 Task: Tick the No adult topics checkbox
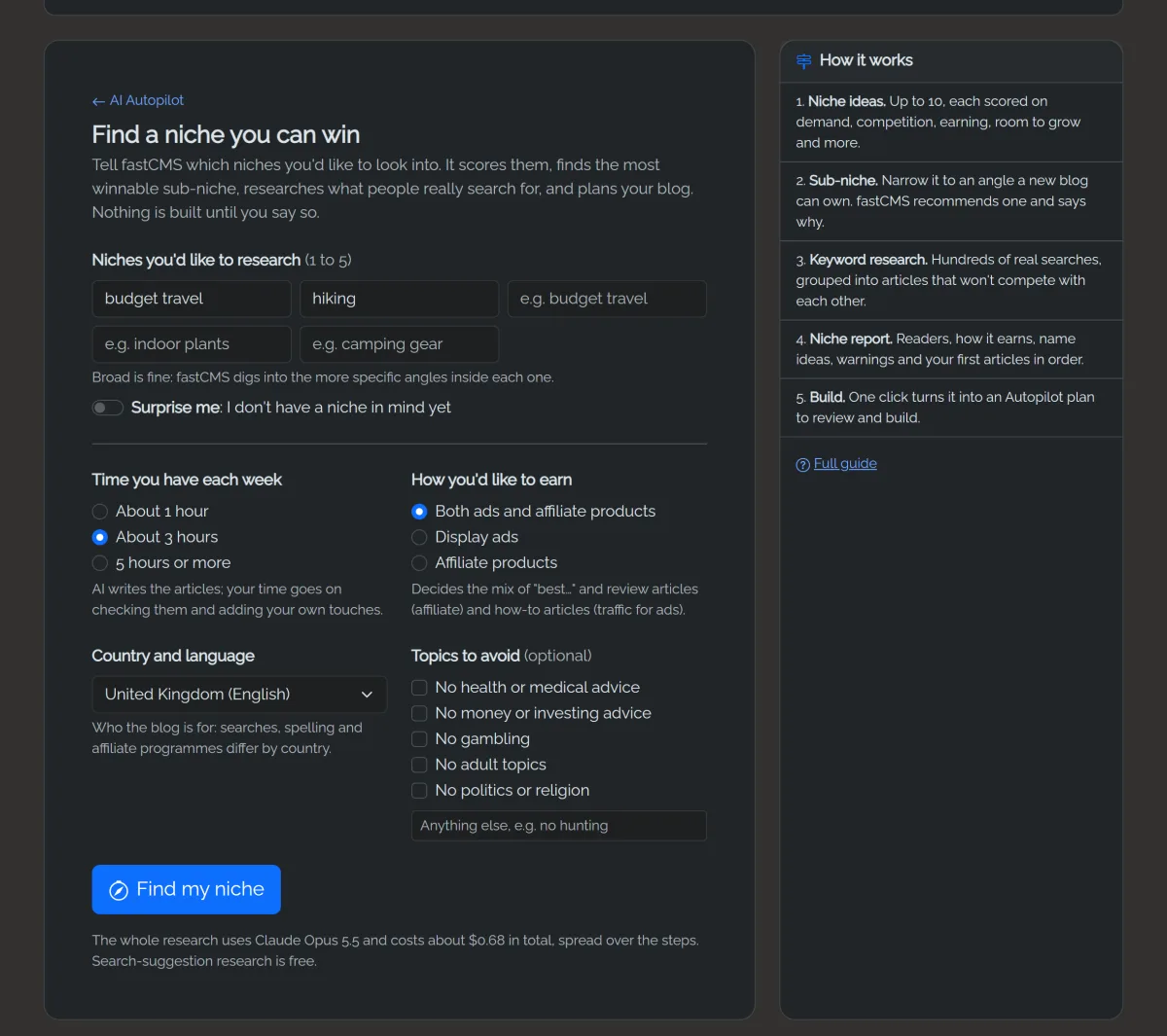click(x=419, y=765)
